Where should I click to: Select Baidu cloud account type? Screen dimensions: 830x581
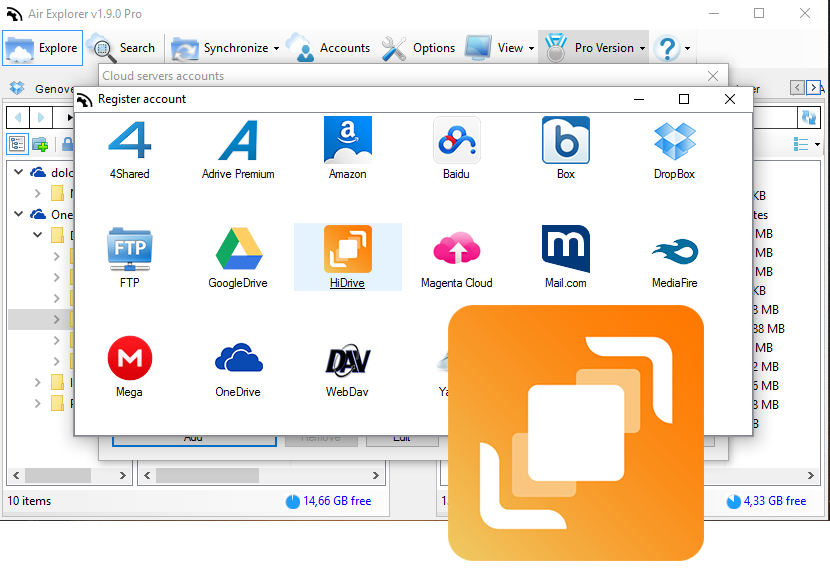click(x=456, y=149)
